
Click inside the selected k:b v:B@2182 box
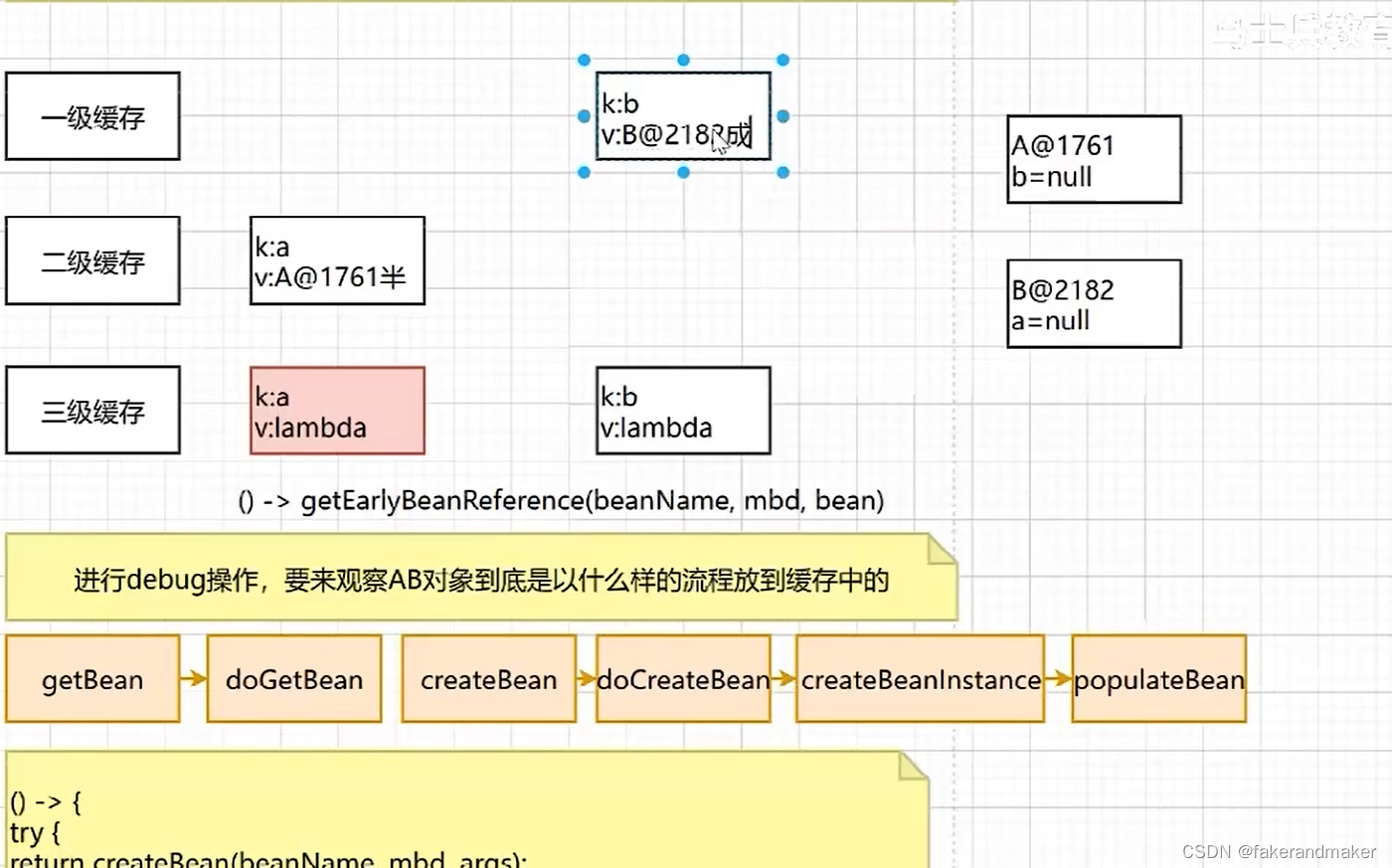pyautogui.click(x=683, y=116)
